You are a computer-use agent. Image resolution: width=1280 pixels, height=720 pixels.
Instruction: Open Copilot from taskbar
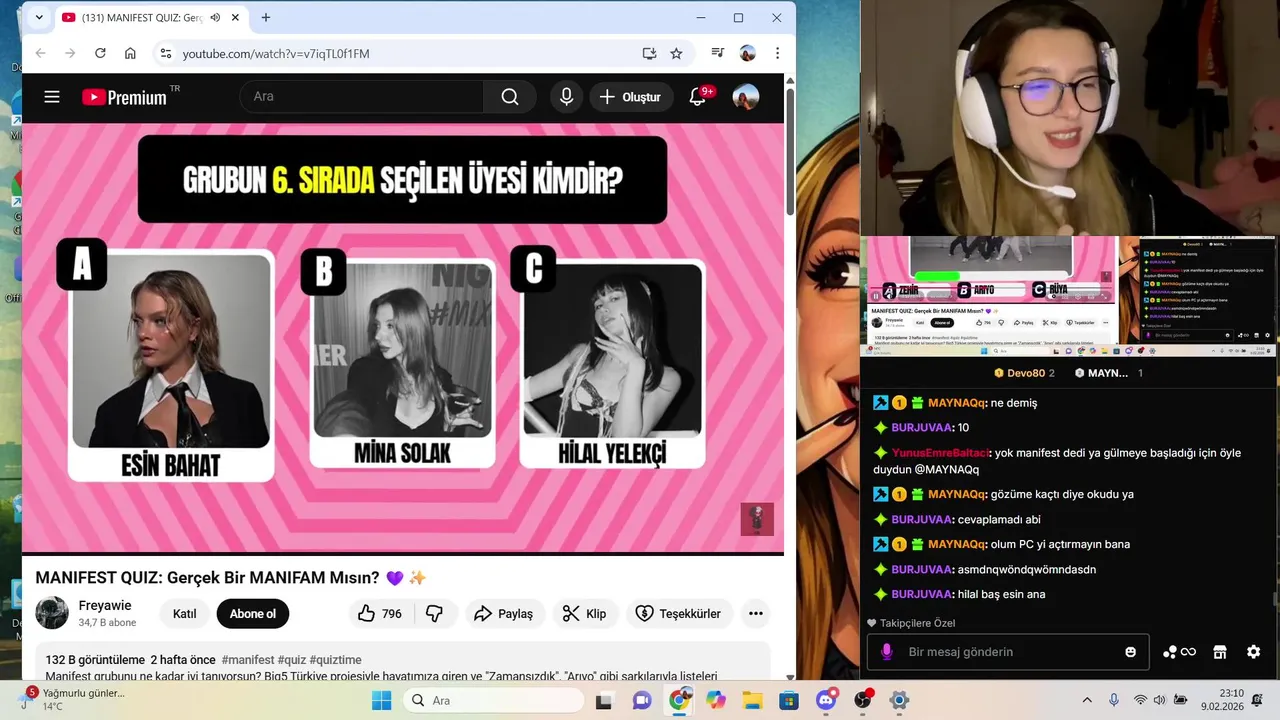click(715, 700)
